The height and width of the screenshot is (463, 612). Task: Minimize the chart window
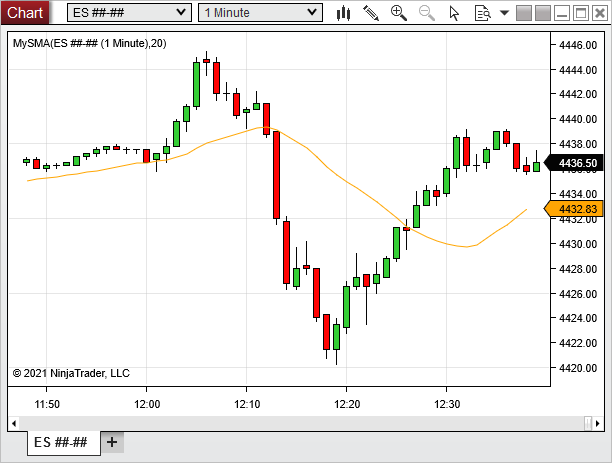point(562,13)
